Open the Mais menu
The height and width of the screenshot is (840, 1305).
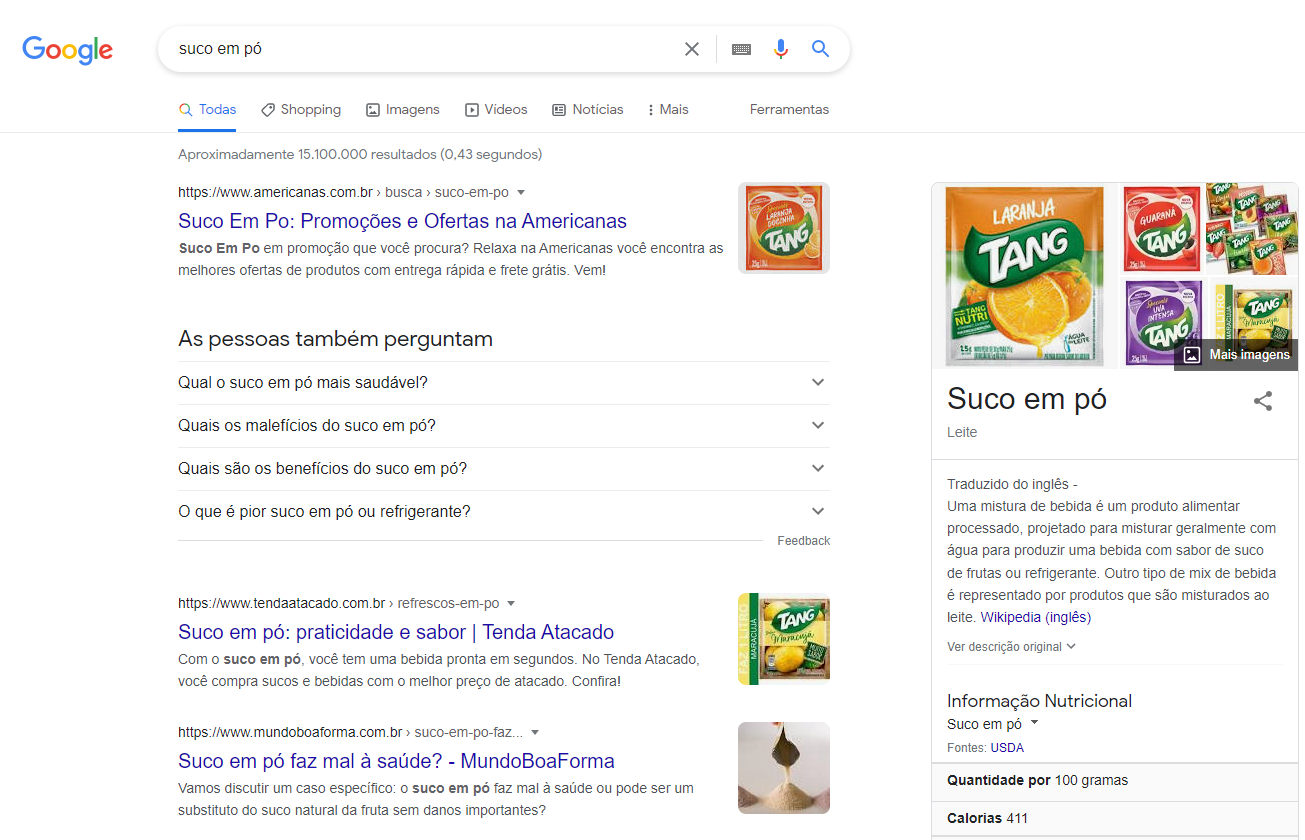click(x=668, y=110)
